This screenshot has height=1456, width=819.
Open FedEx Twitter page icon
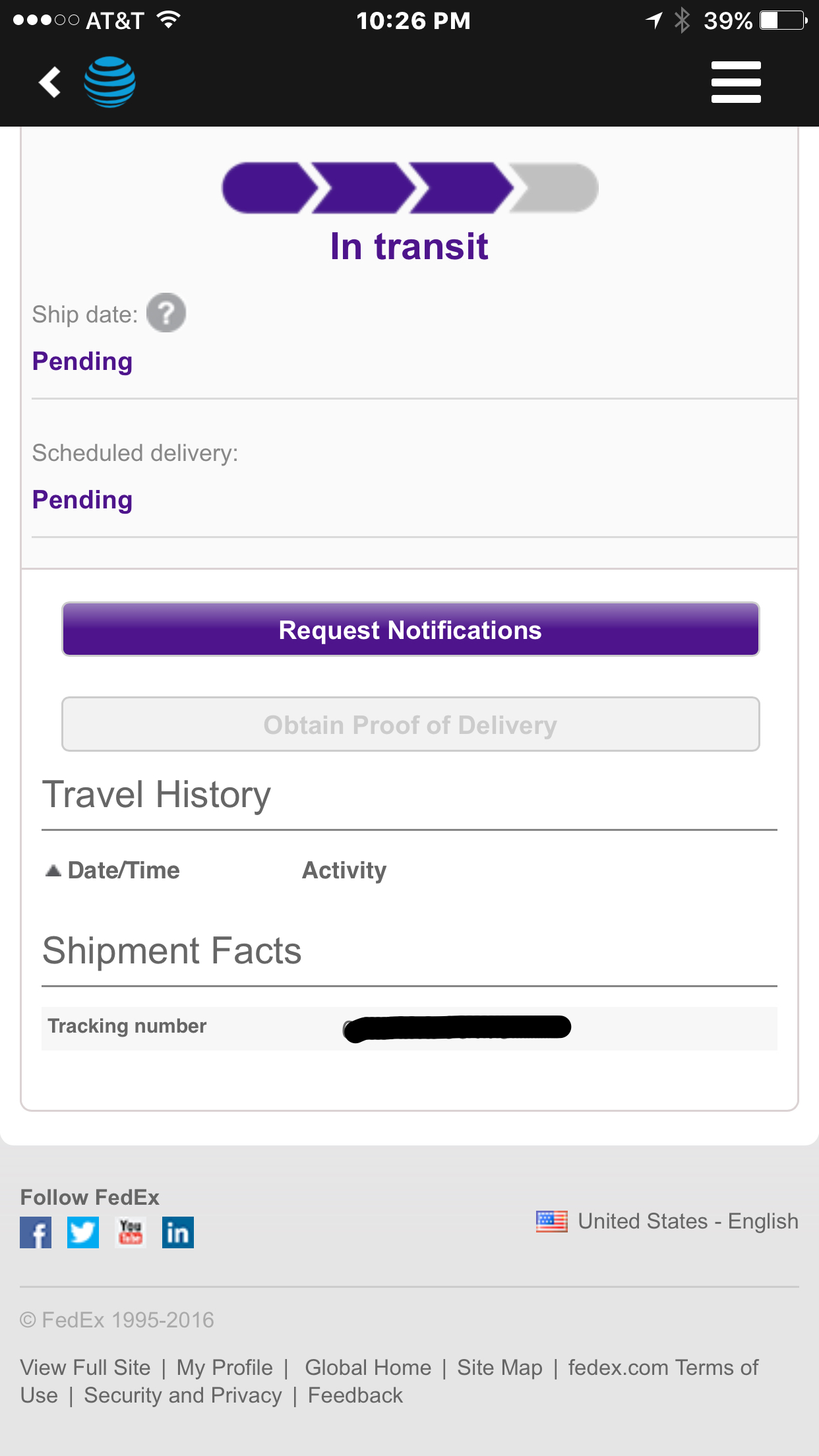click(x=83, y=1232)
